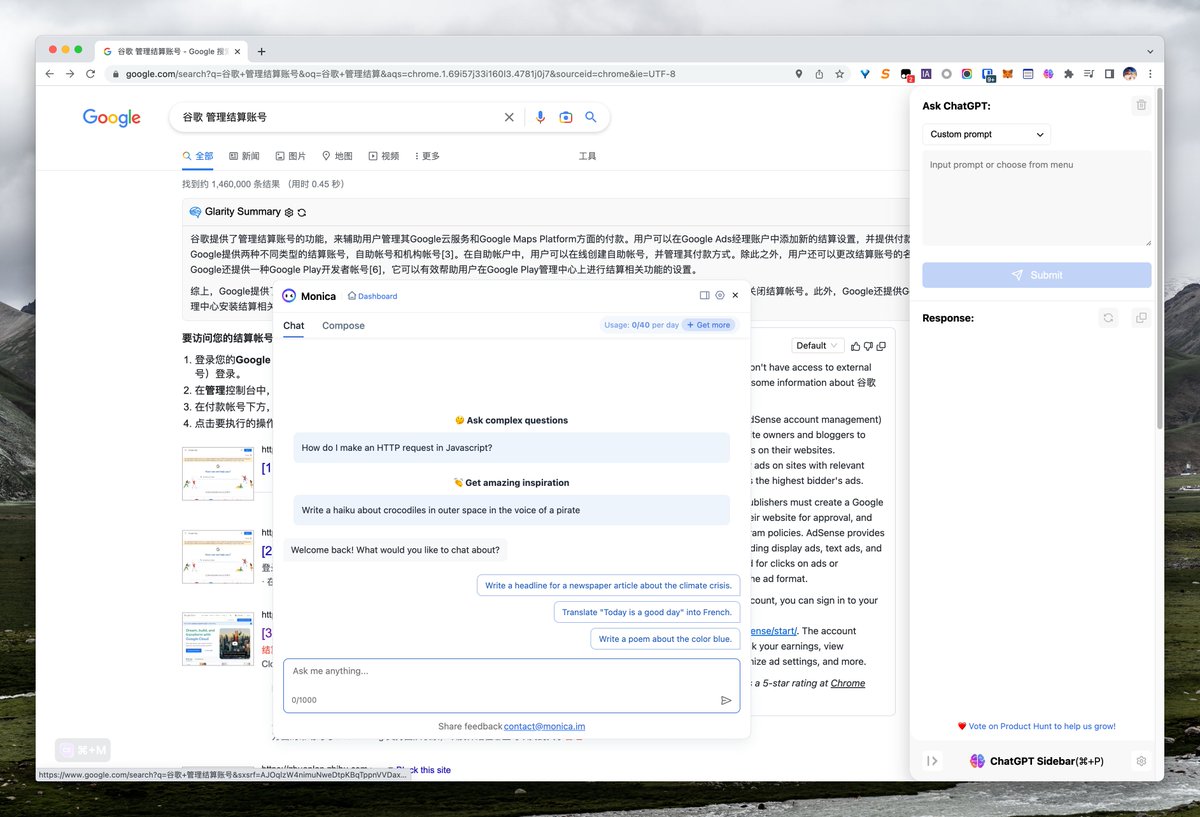Open the Default style dropdown
This screenshot has width=1200, height=817.
coord(817,346)
